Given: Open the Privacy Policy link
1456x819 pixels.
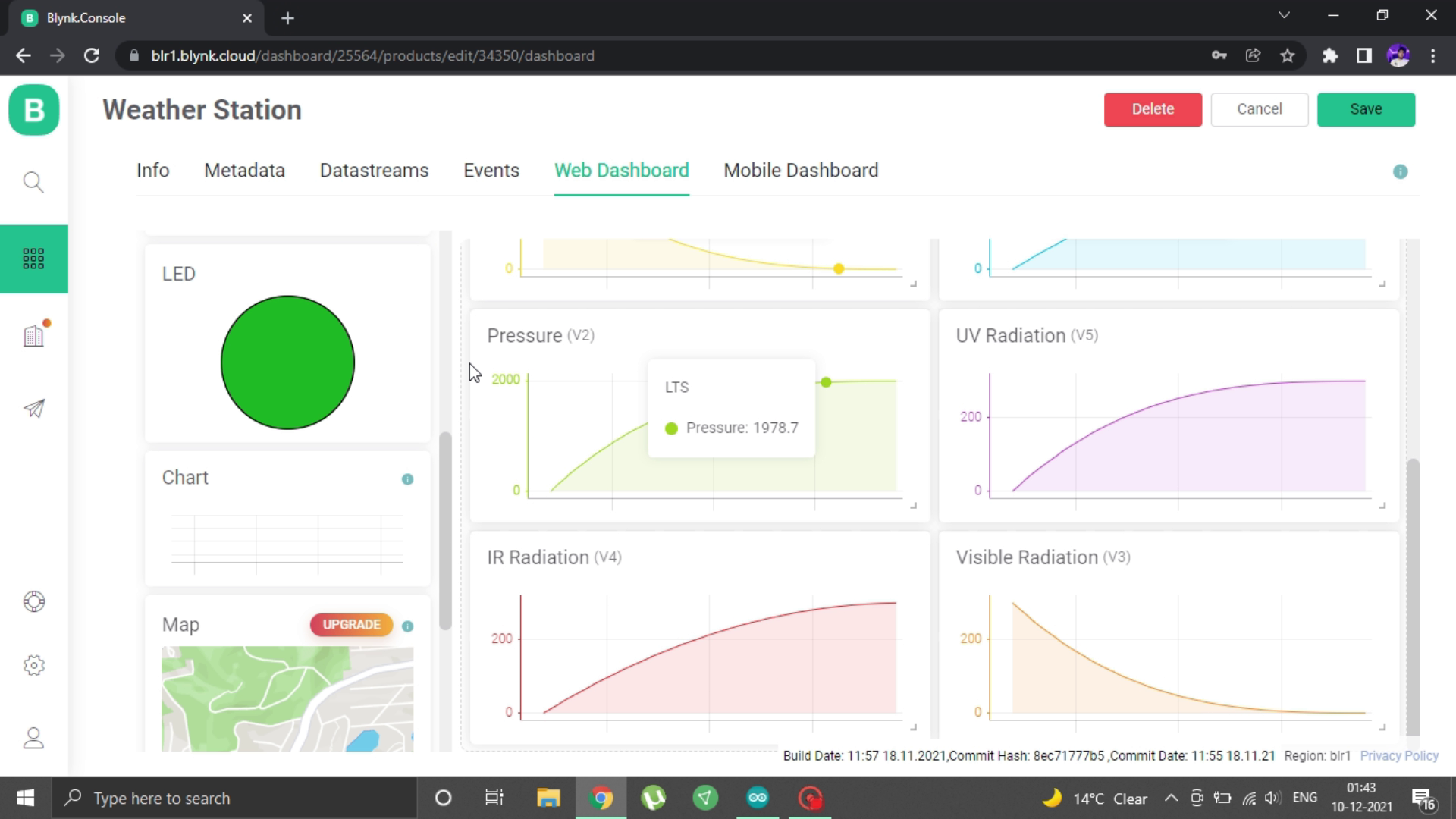Looking at the screenshot, I should click(1398, 756).
